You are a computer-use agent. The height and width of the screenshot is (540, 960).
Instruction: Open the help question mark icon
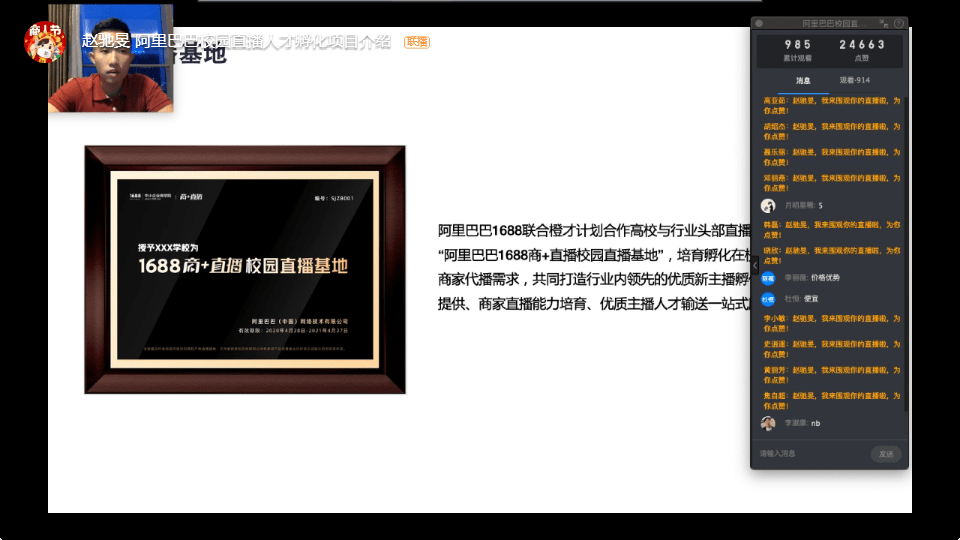tap(899, 23)
